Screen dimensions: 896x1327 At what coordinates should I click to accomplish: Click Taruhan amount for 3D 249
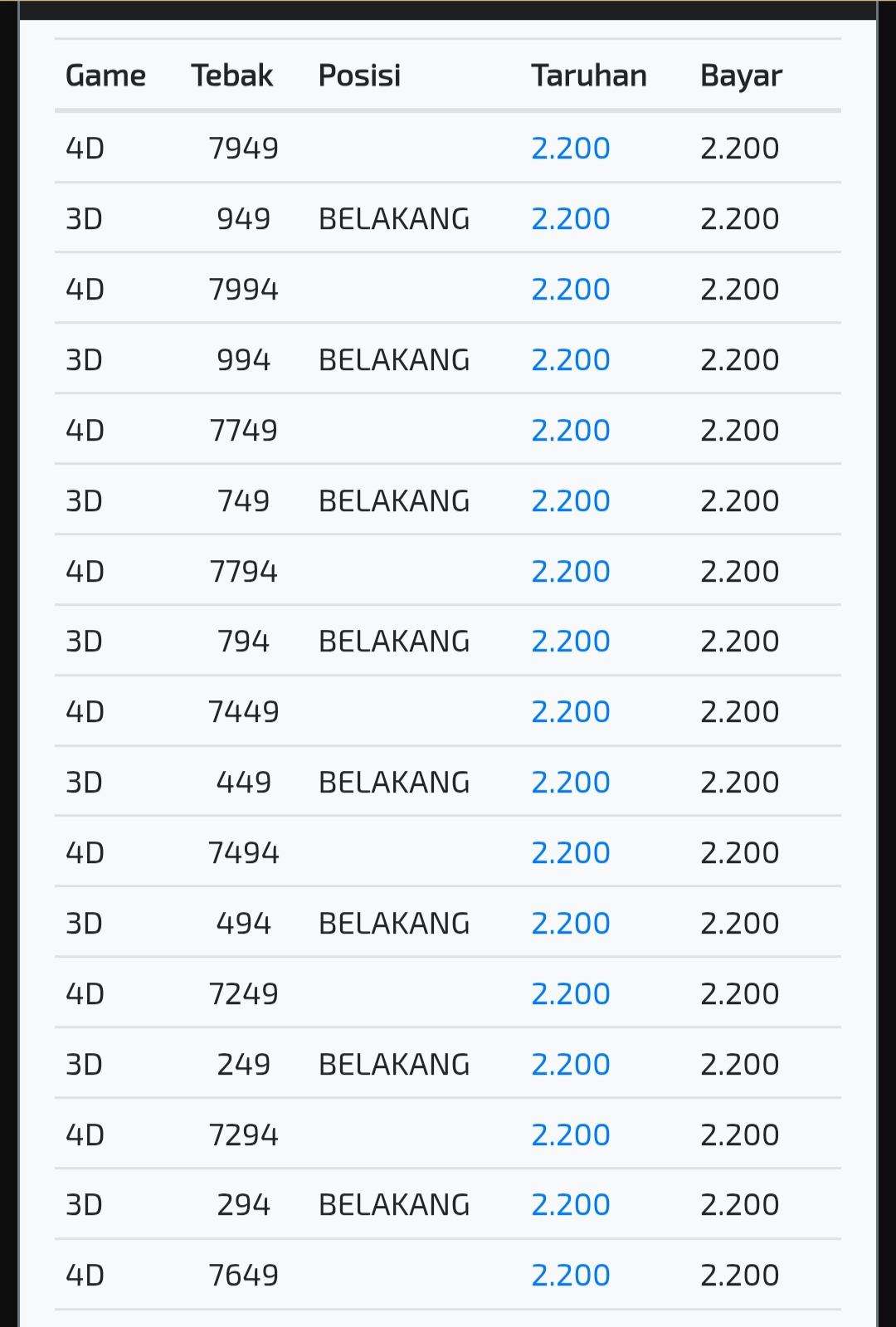[571, 1065]
